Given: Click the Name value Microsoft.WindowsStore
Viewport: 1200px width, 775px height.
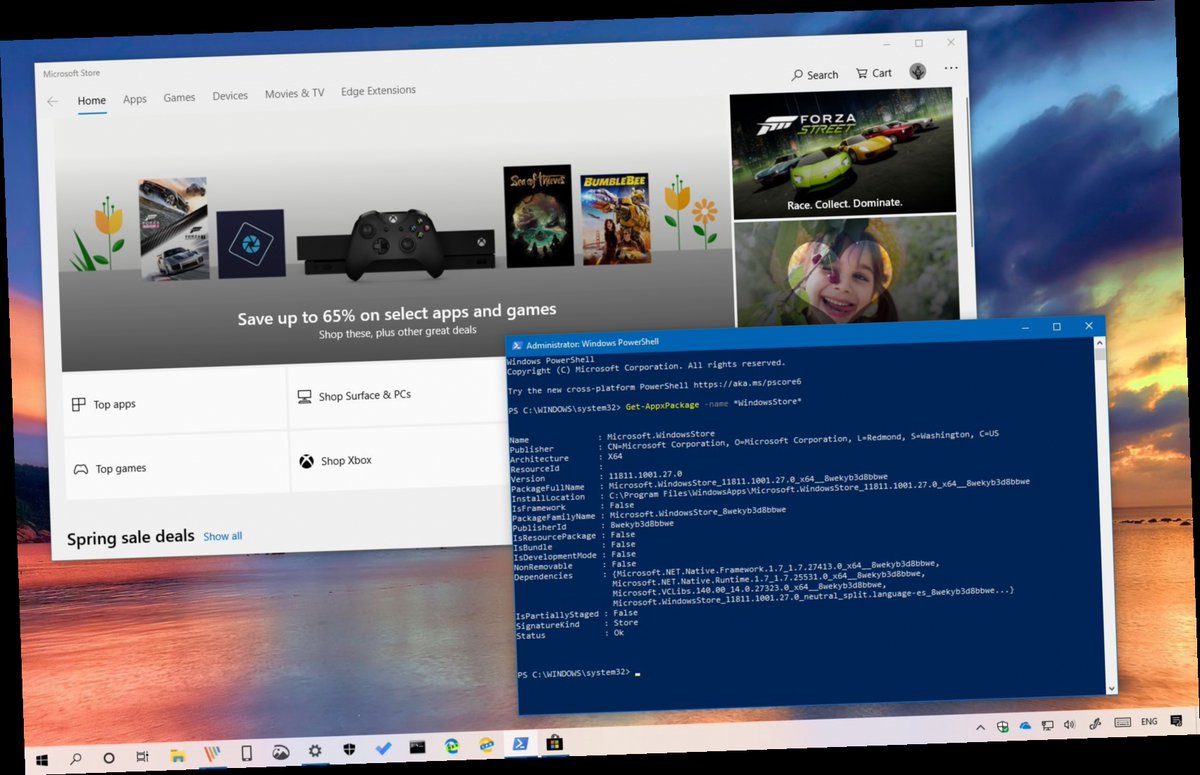Looking at the screenshot, I should [660, 434].
